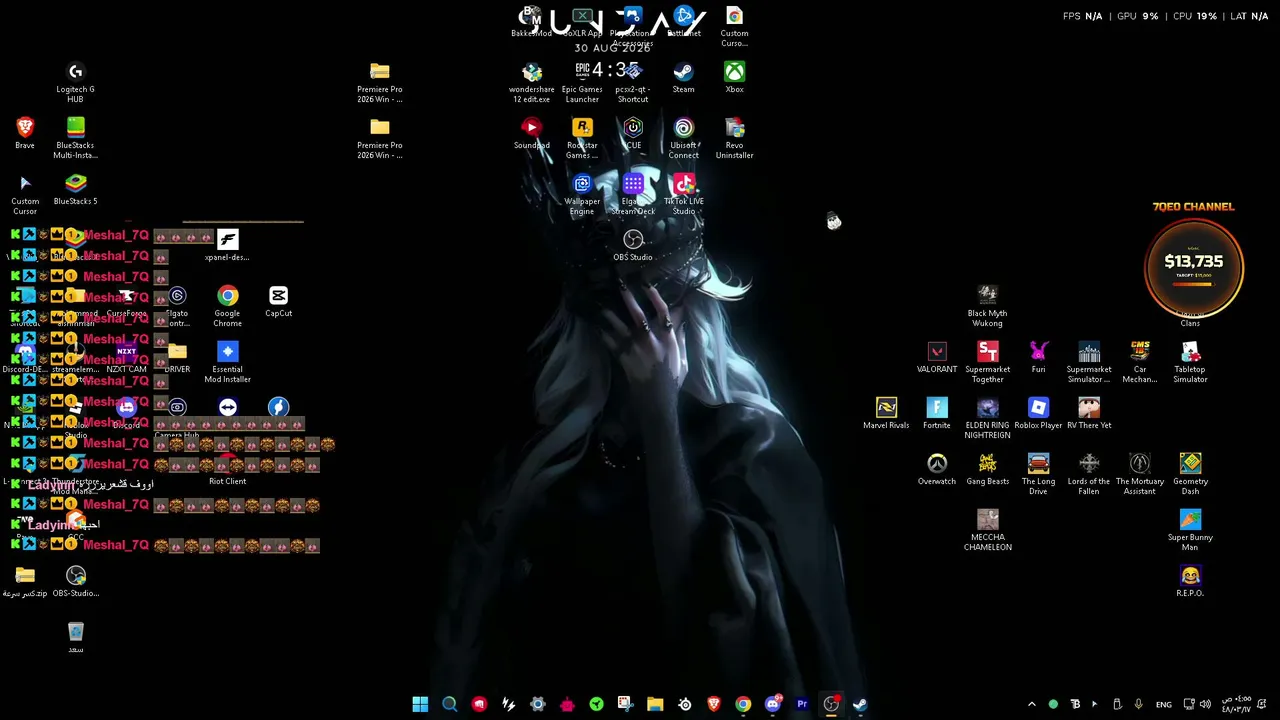The image size is (1280, 720).
Task: Select the Wallpaper Engine desktop icon
Action: click(582, 194)
